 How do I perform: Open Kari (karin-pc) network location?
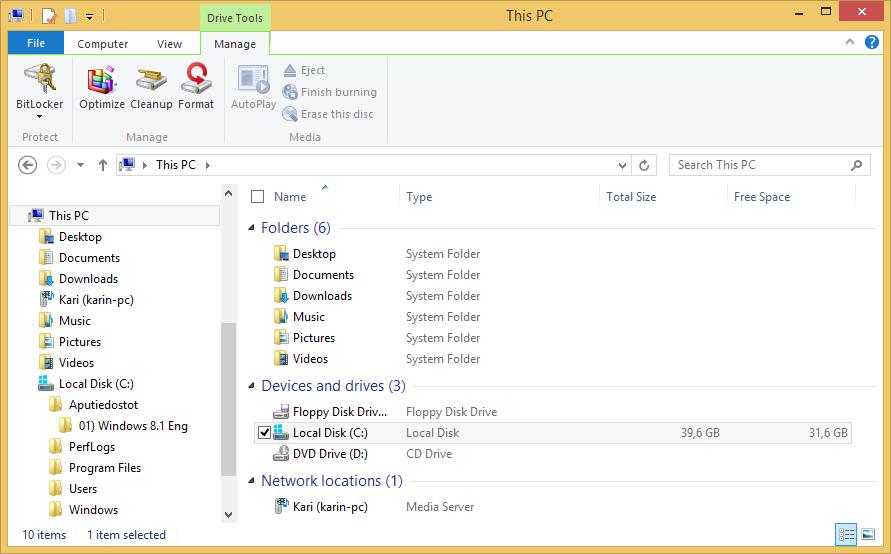321,507
